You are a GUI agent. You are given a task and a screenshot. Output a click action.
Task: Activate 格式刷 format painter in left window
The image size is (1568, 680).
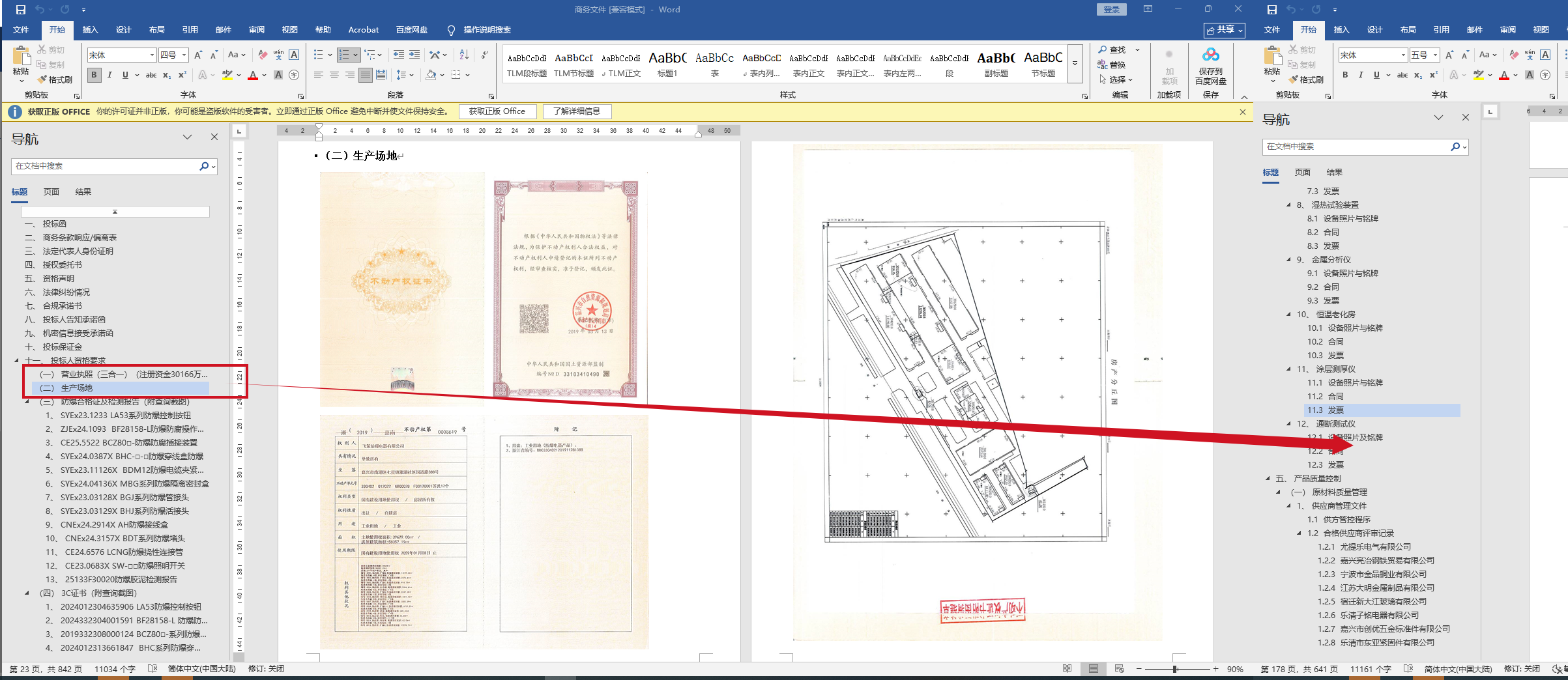pyautogui.click(x=55, y=79)
